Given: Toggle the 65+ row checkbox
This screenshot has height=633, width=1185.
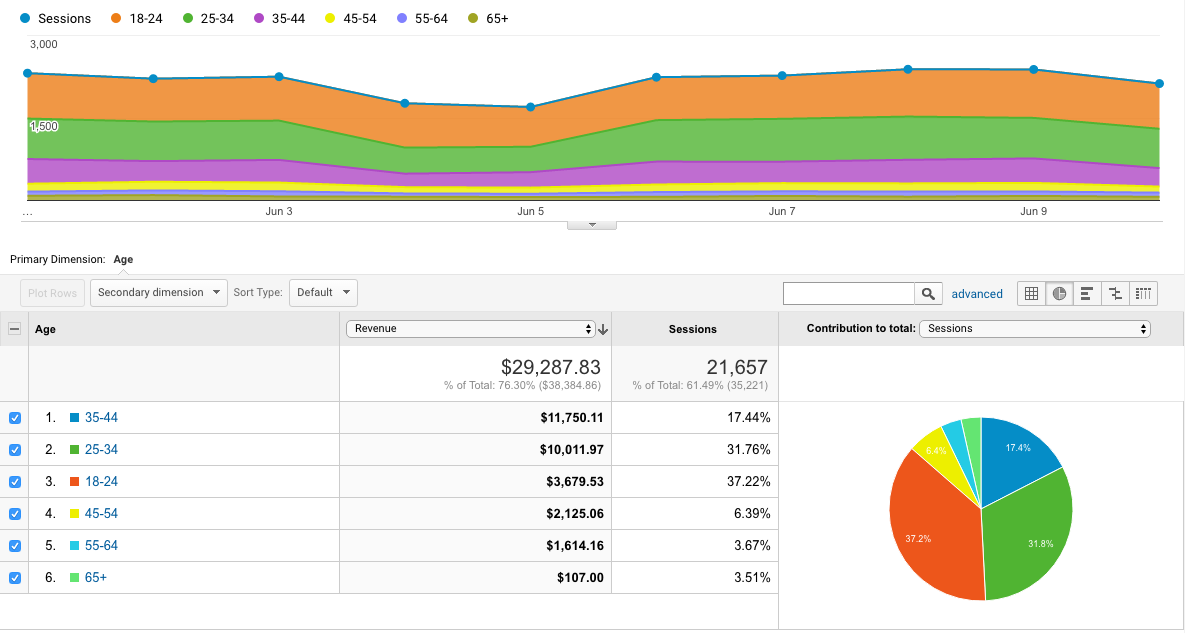Looking at the screenshot, I should 15,578.
